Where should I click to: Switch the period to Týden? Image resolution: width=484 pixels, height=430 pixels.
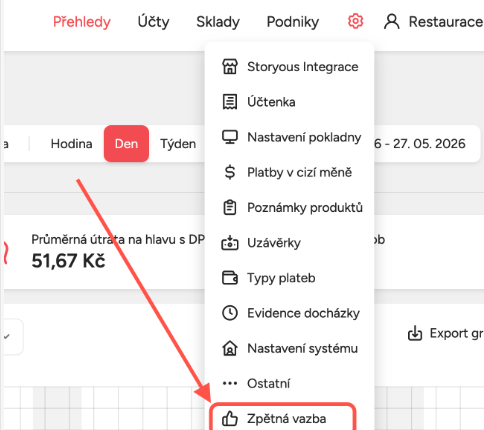[178, 144]
